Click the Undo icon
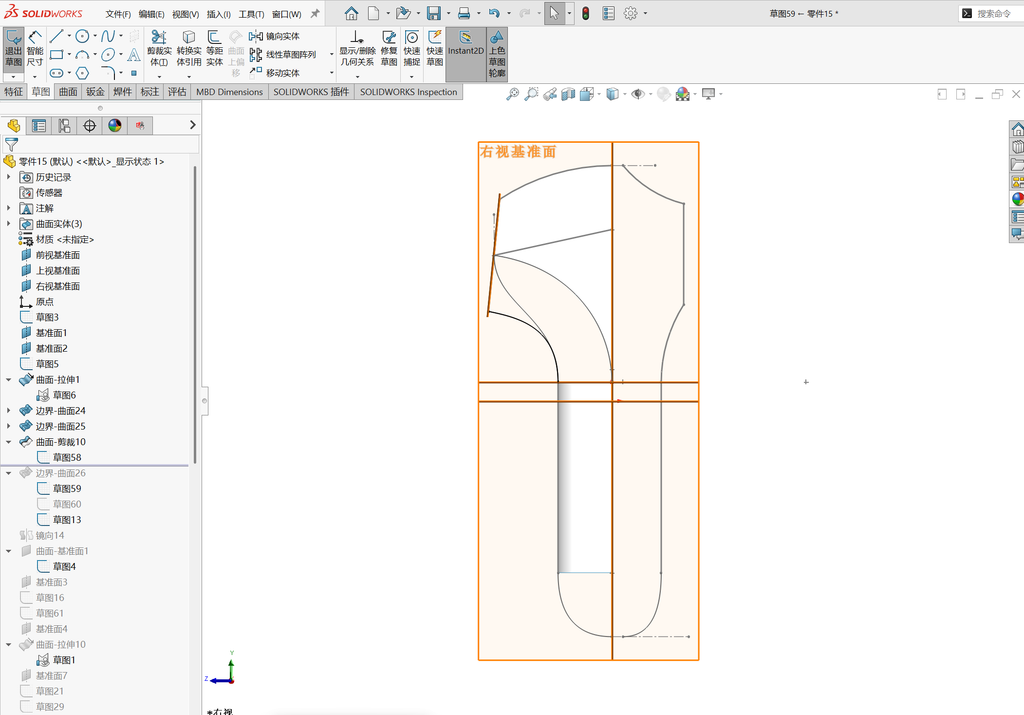 pyautogui.click(x=494, y=13)
